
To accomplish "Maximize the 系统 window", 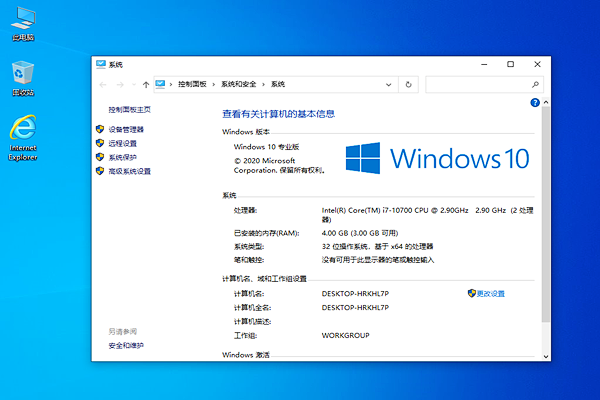I will click(x=510, y=64).
